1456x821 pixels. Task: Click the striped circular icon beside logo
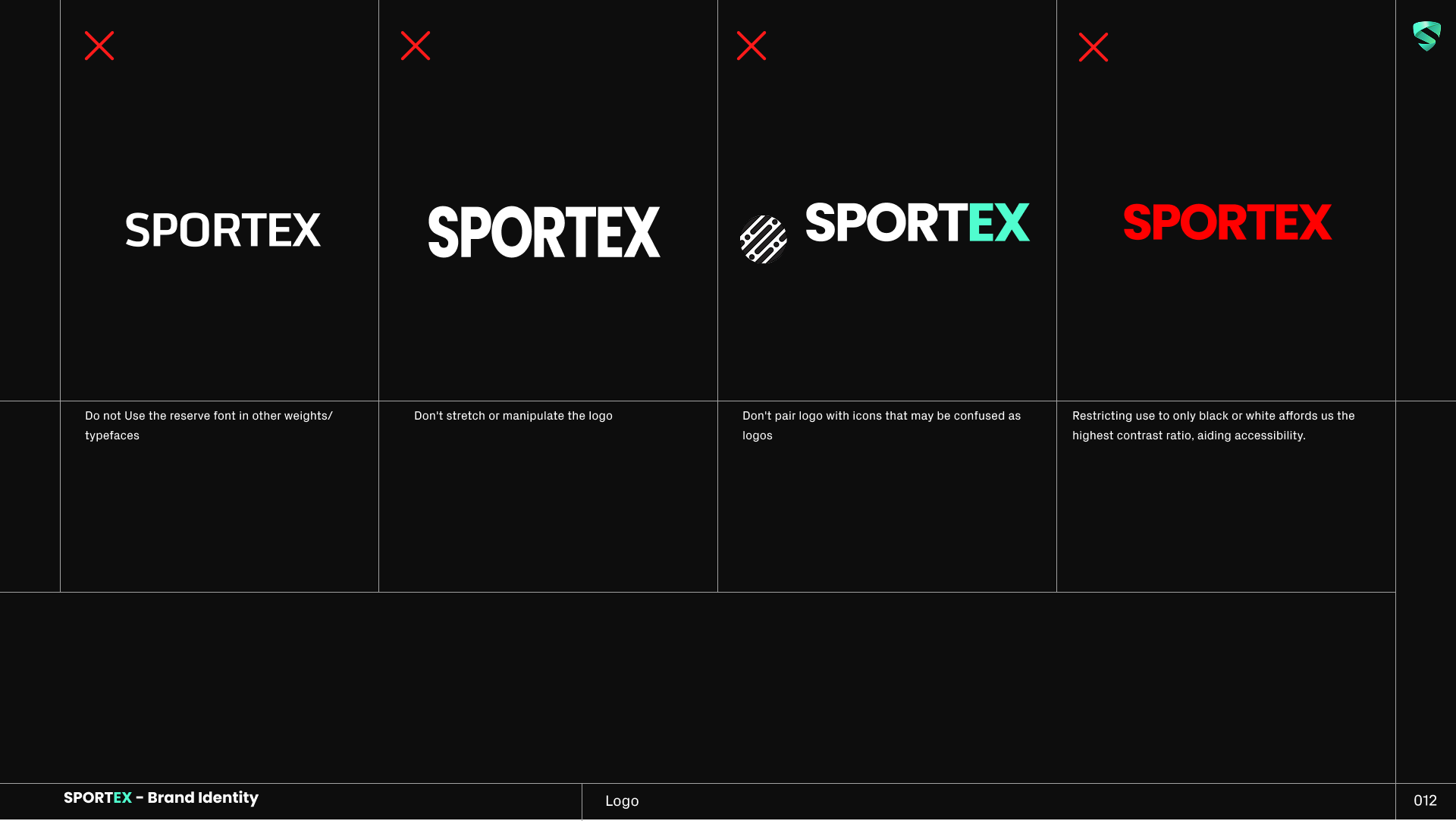tap(763, 239)
